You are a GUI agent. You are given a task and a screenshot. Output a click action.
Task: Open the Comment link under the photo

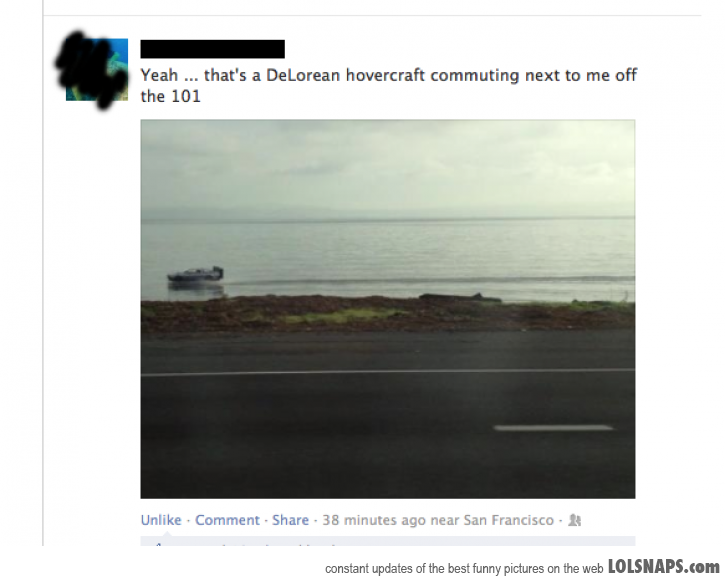pyautogui.click(x=227, y=520)
